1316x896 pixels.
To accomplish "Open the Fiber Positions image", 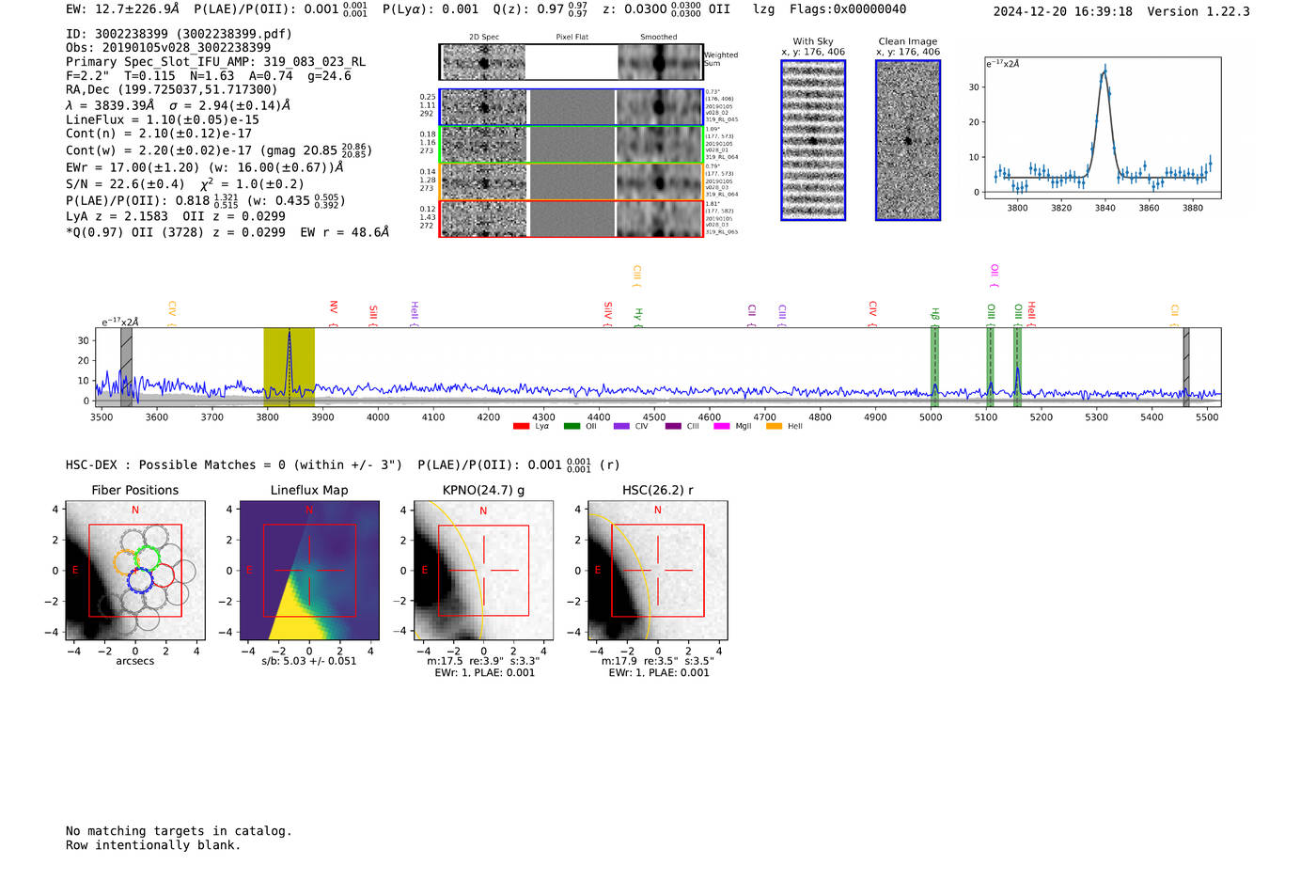I will click(x=135, y=571).
